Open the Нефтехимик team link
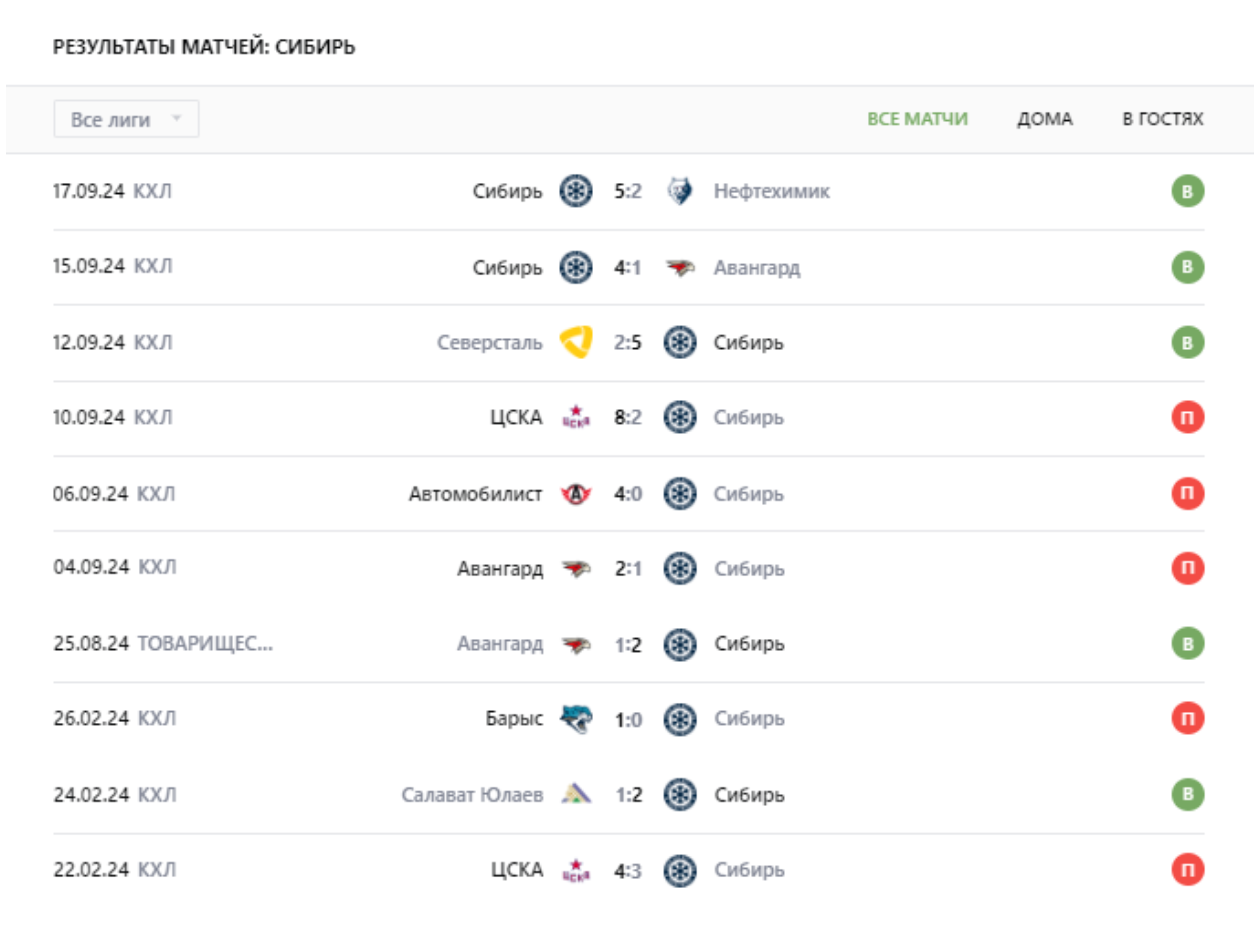The width and height of the screenshot is (1260, 928). (x=771, y=191)
